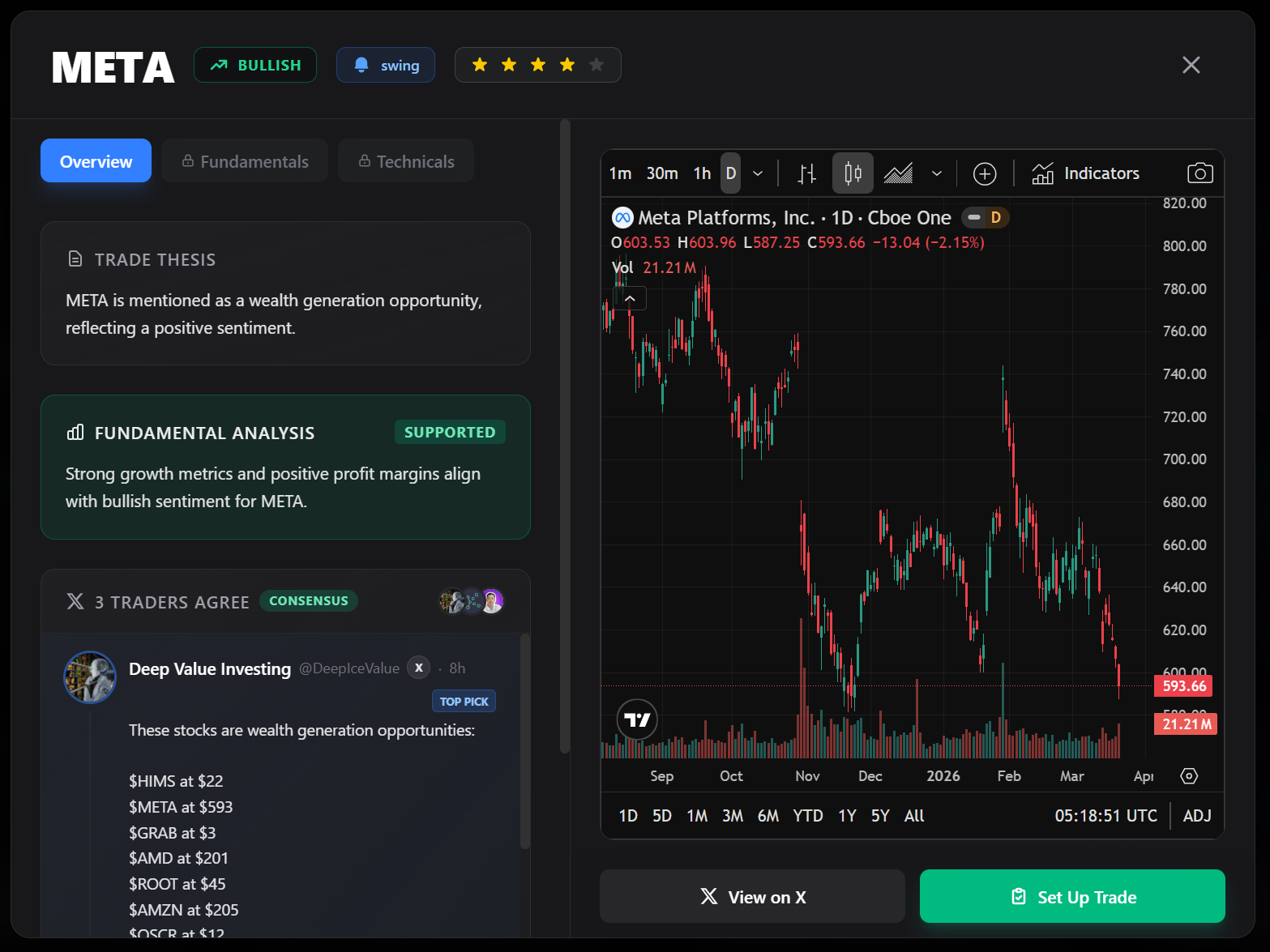Image resolution: width=1270 pixels, height=952 pixels.
Task: Switch to the Fundamentals tab
Action: click(244, 160)
